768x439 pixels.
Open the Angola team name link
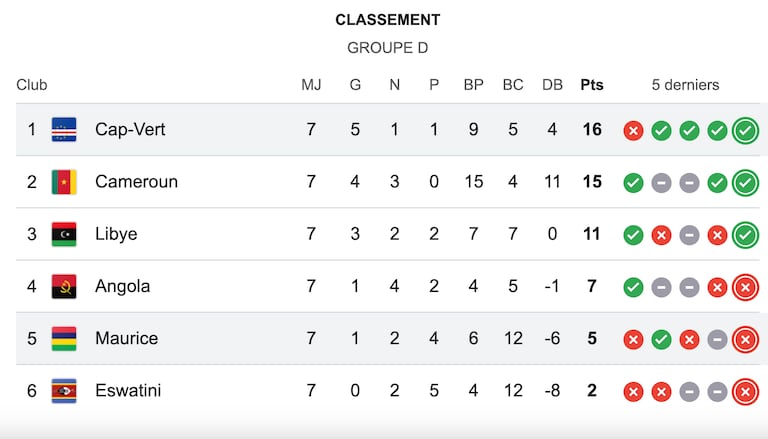click(x=122, y=286)
